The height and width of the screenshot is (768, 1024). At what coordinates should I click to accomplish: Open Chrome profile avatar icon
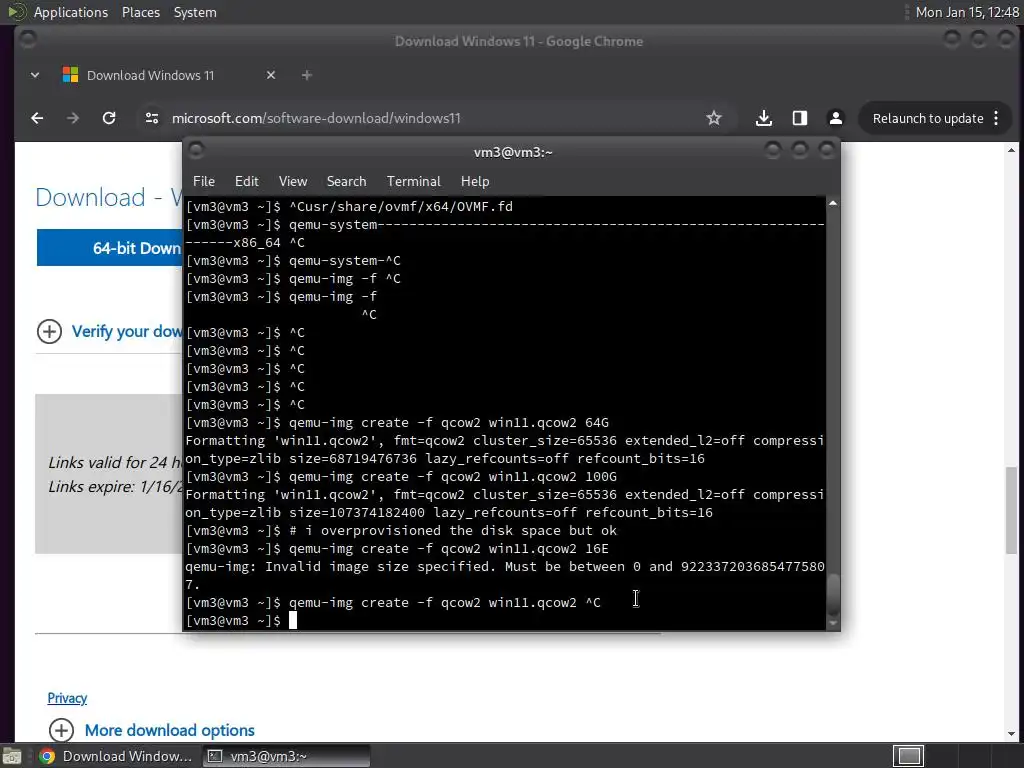(835, 118)
